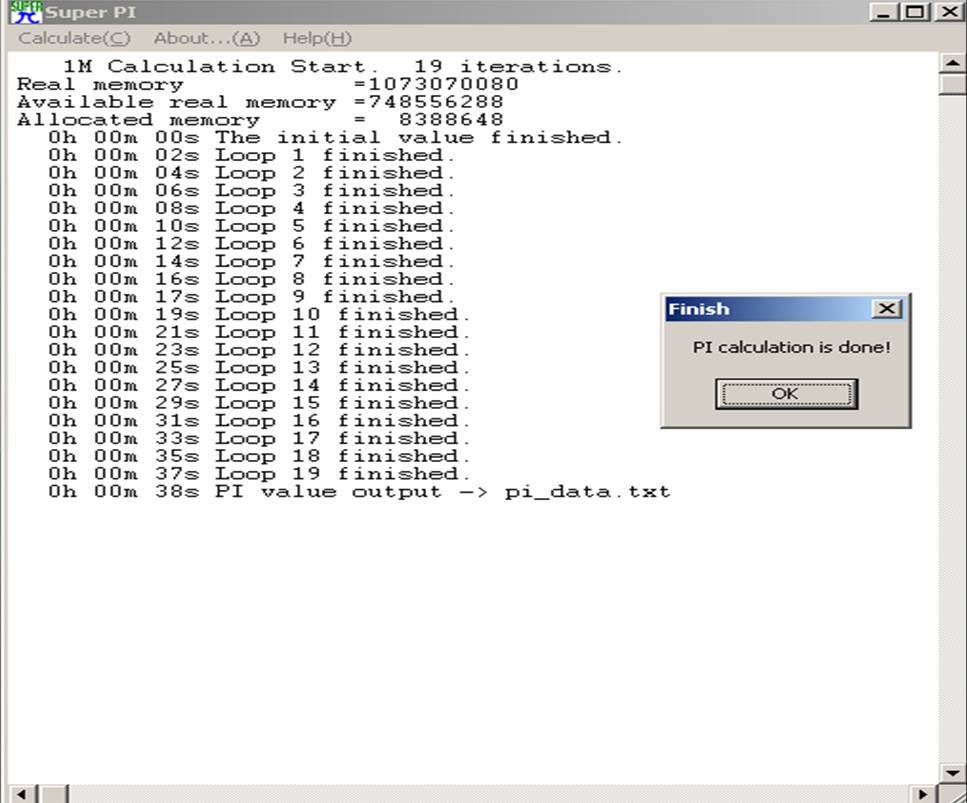This screenshot has height=803, width=967.
Task: Click the 'PI calculation is done!' message
Action: (x=791, y=347)
